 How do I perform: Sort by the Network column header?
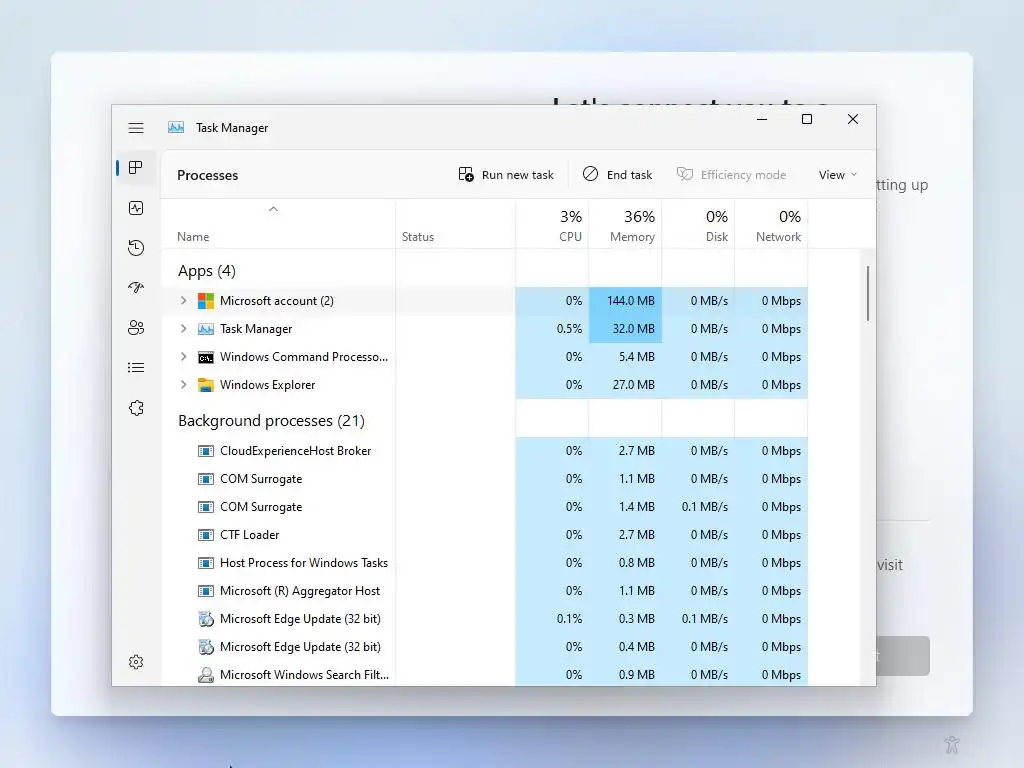771,224
